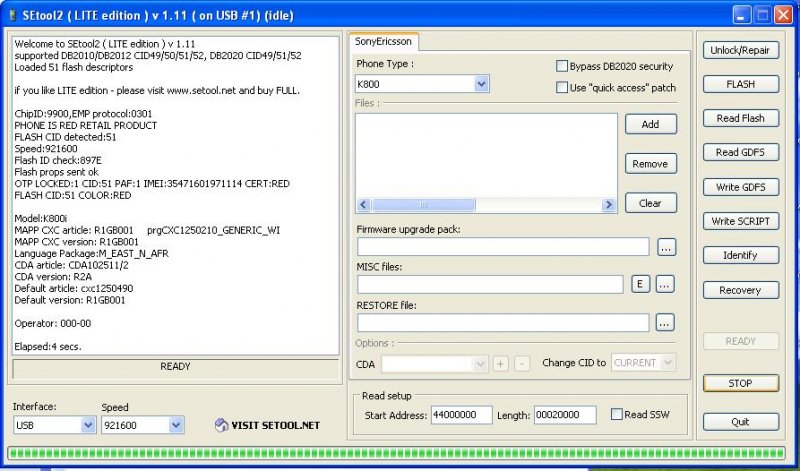800x471 pixels.
Task: Click the "Language Package:M_EAST_N_AFR" log line
Action: pyautogui.click(x=91, y=253)
